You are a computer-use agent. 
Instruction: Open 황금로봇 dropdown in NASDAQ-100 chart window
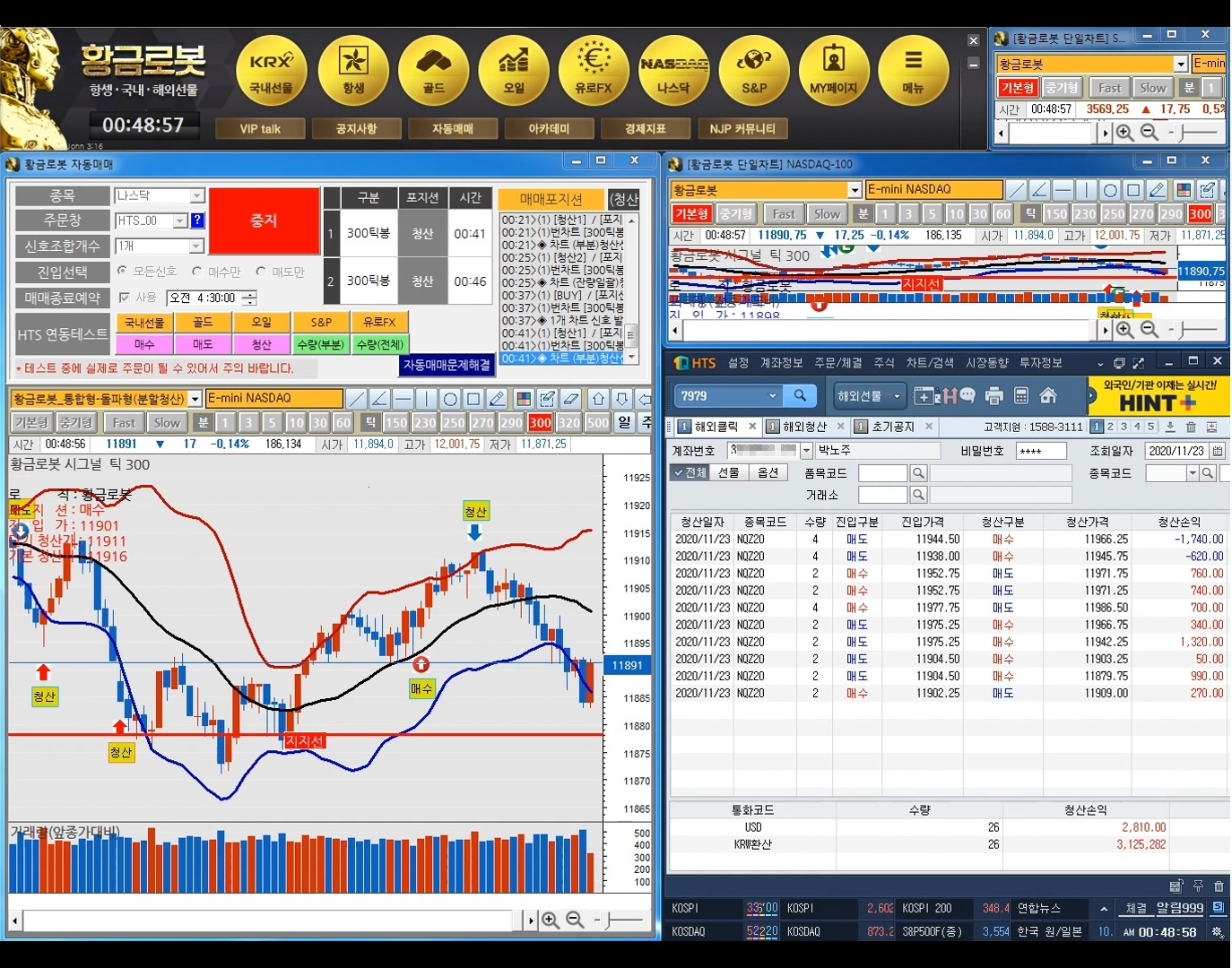pyautogui.click(x=855, y=190)
